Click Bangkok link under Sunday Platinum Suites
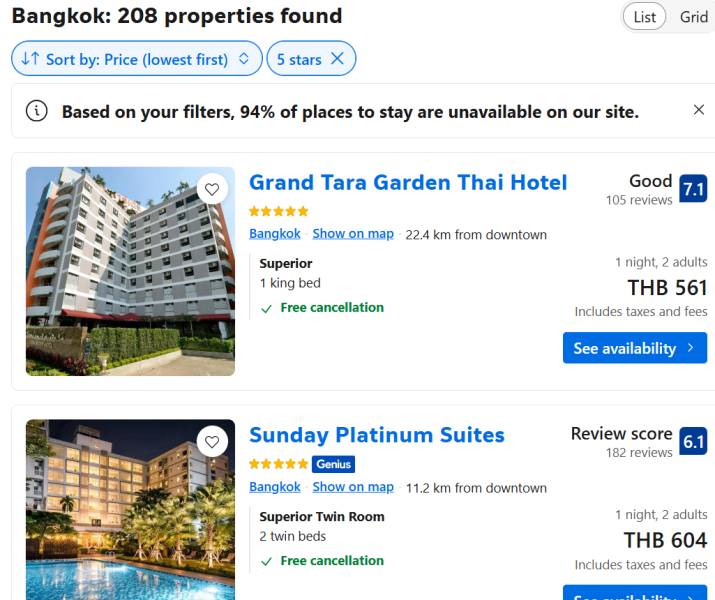 pyautogui.click(x=275, y=486)
